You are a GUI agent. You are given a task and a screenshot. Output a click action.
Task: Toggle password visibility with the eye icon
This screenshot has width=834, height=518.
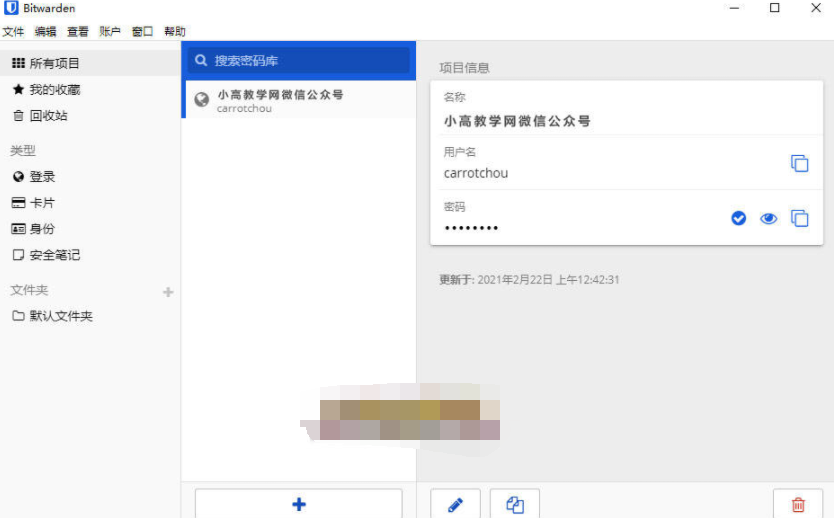768,218
